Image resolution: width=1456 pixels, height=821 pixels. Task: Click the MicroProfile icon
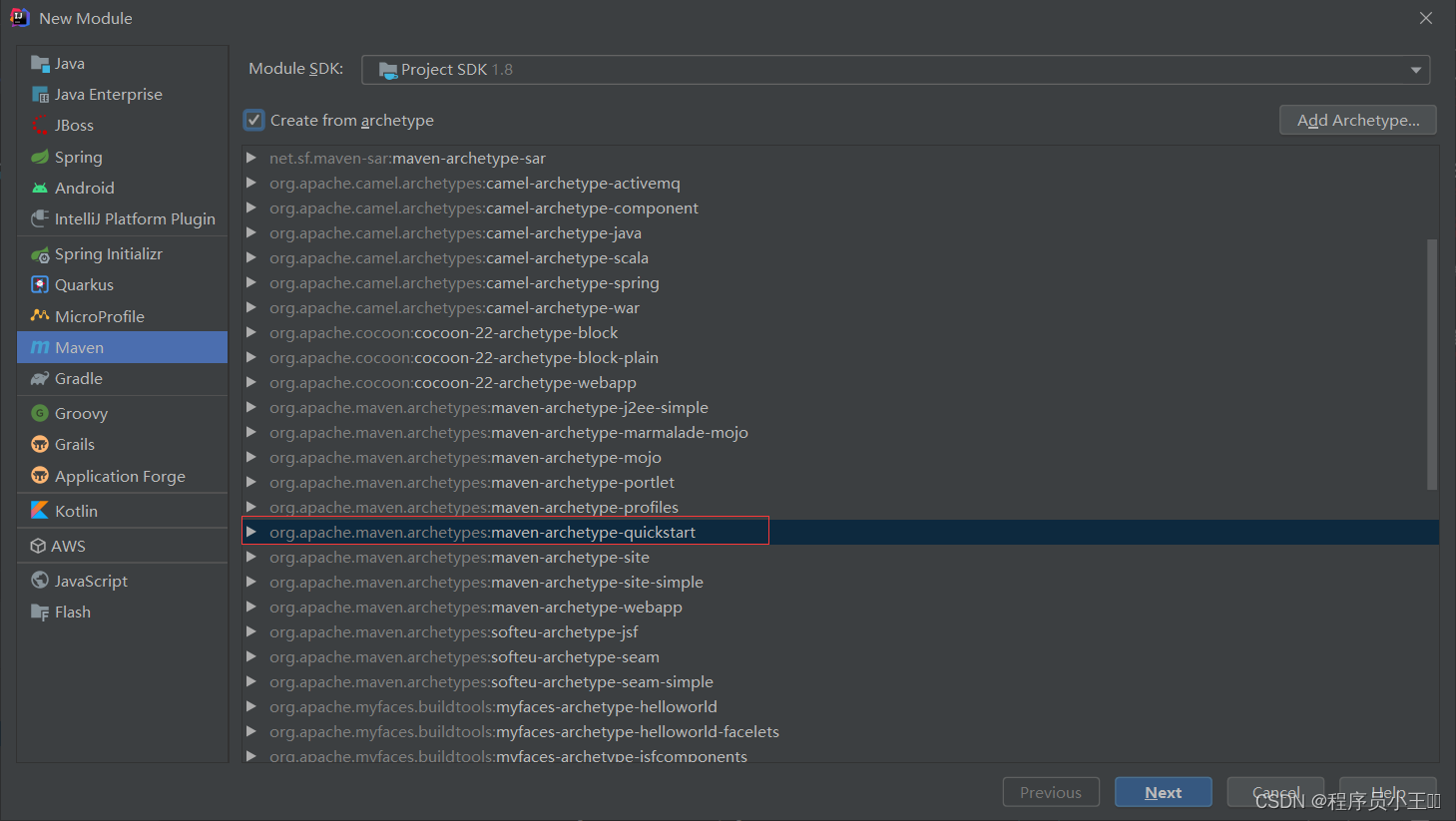(x=40, y=316)
